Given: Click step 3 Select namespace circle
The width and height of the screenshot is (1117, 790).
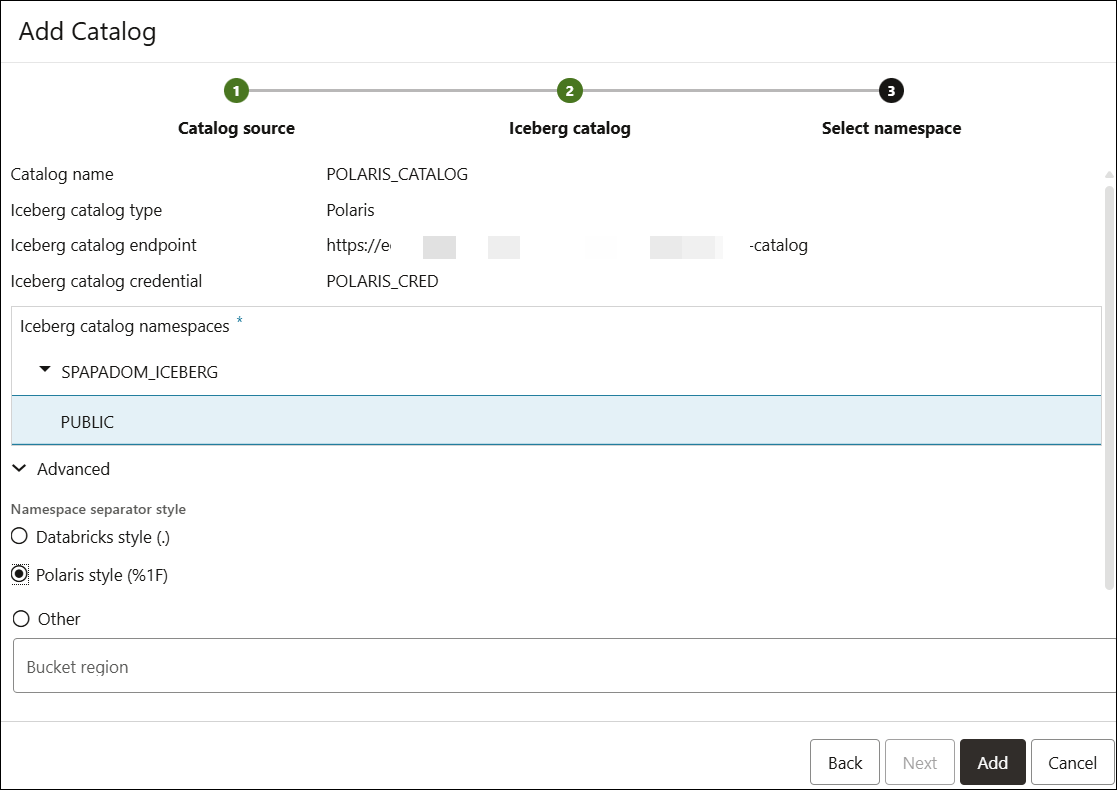Looking at the screenshot, I should 890,90.
